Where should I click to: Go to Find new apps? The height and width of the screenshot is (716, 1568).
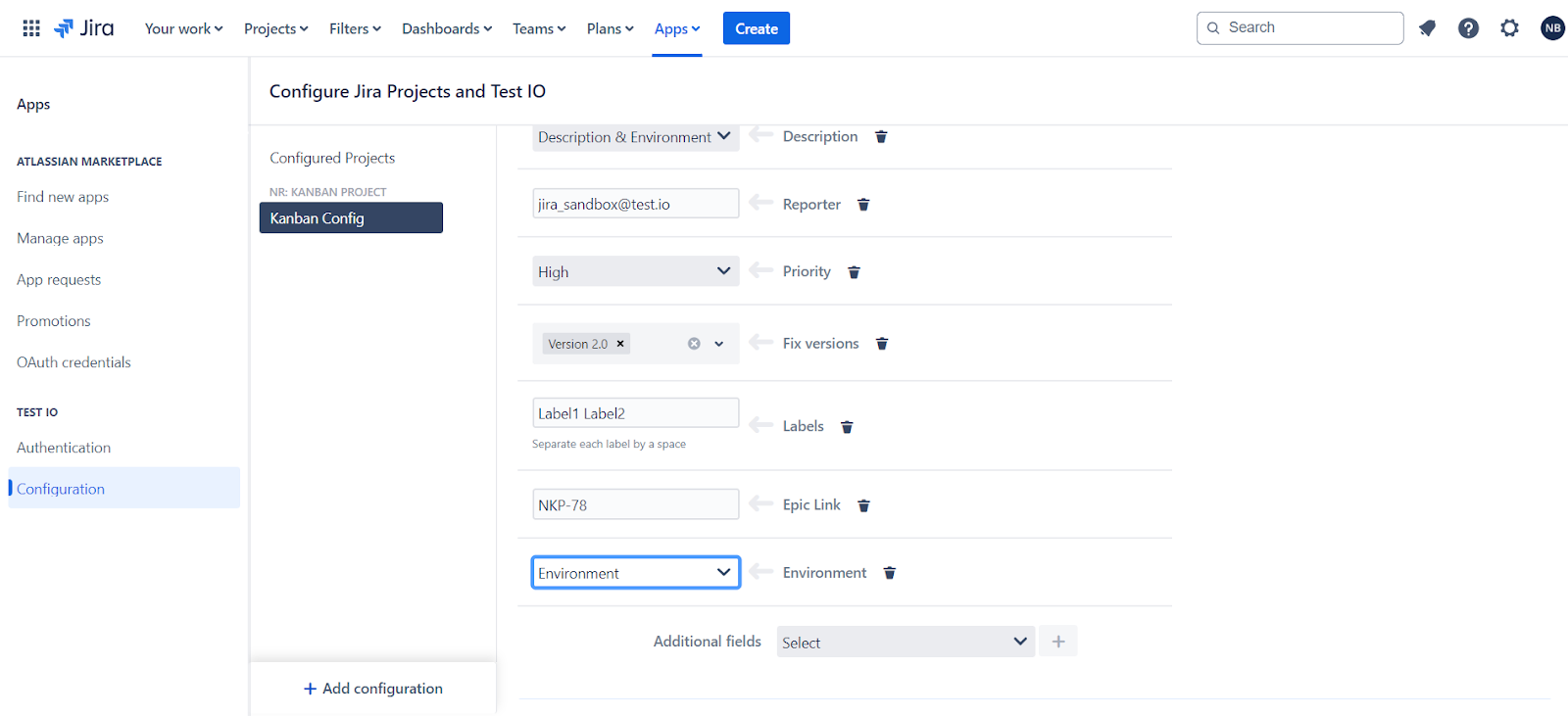click(x=63, y=197)
